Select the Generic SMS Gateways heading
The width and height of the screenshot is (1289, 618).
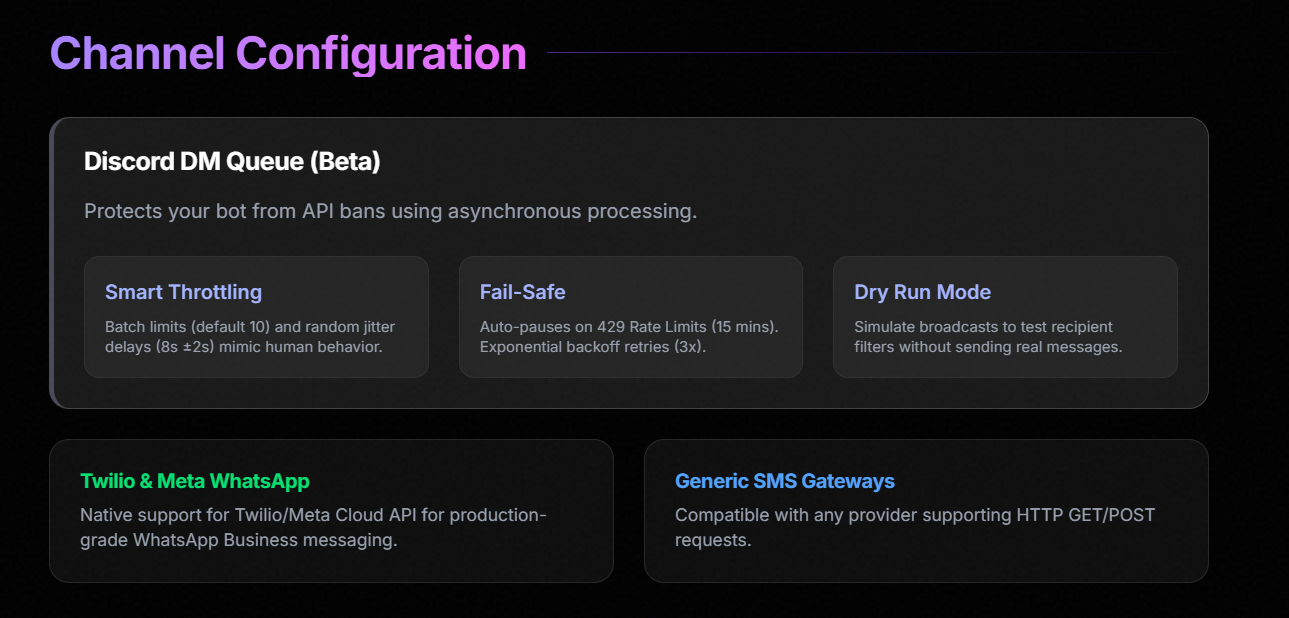click(784, 481)
